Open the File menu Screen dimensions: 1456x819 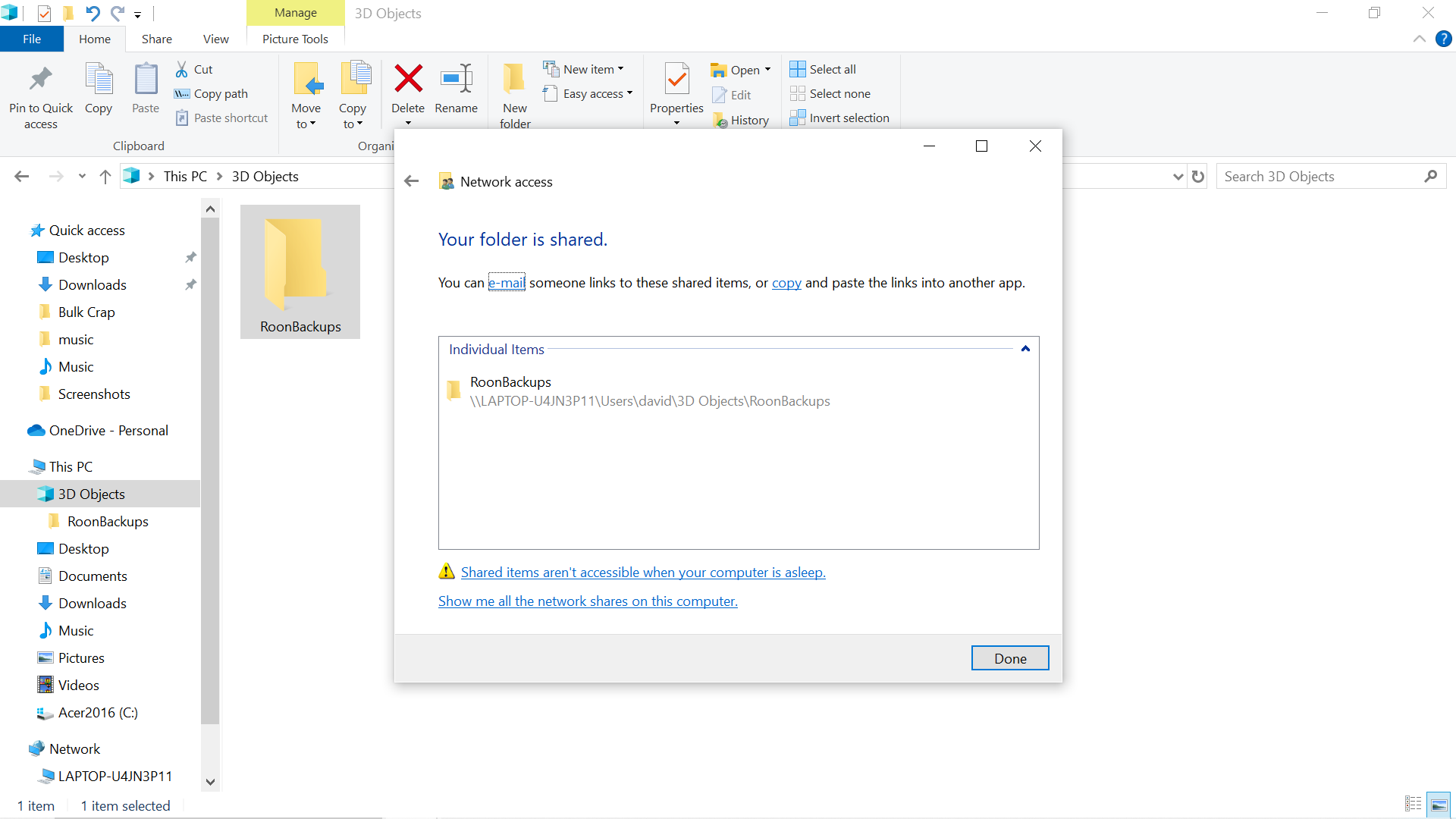(32, 39)
